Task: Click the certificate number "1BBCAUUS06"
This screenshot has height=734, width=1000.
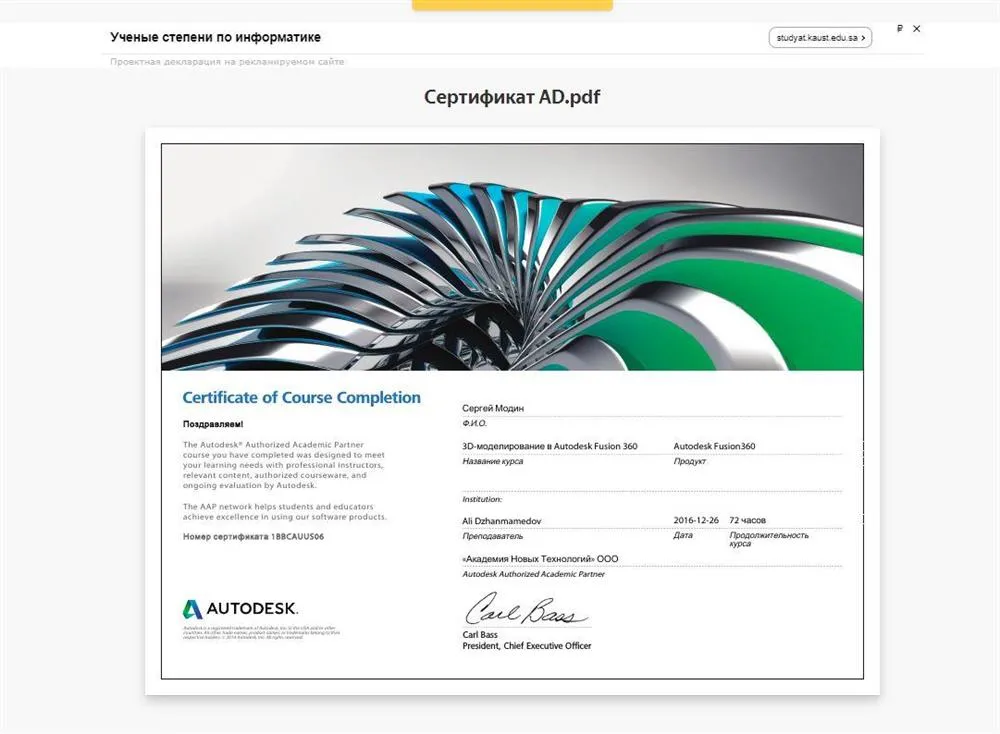Action: [298, 537]
